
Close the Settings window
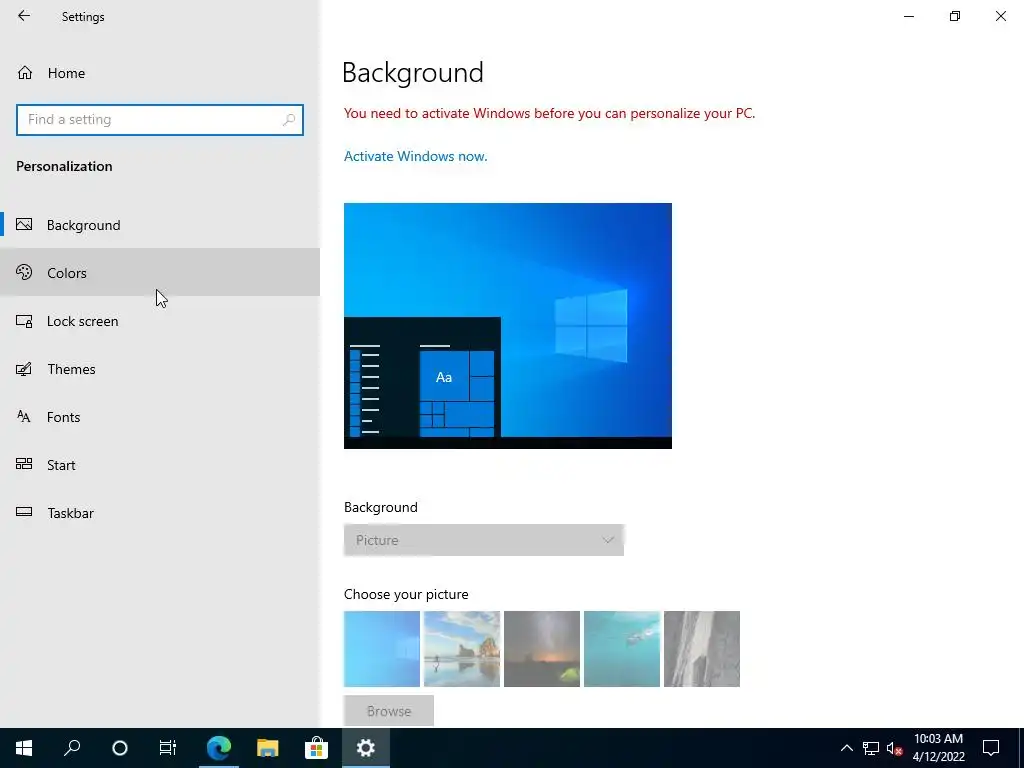tap(1000, 16)
